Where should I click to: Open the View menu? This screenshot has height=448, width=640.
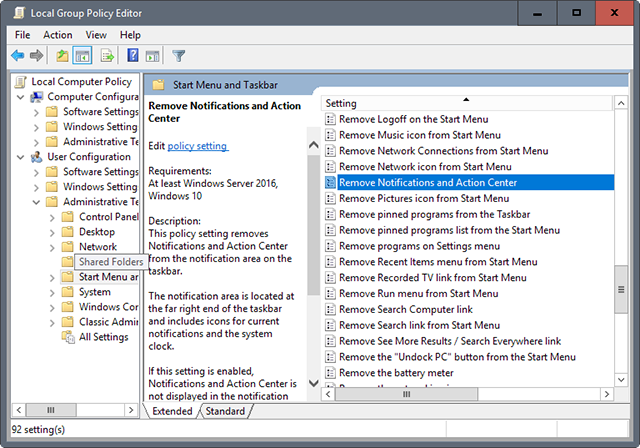click(96, 35)
